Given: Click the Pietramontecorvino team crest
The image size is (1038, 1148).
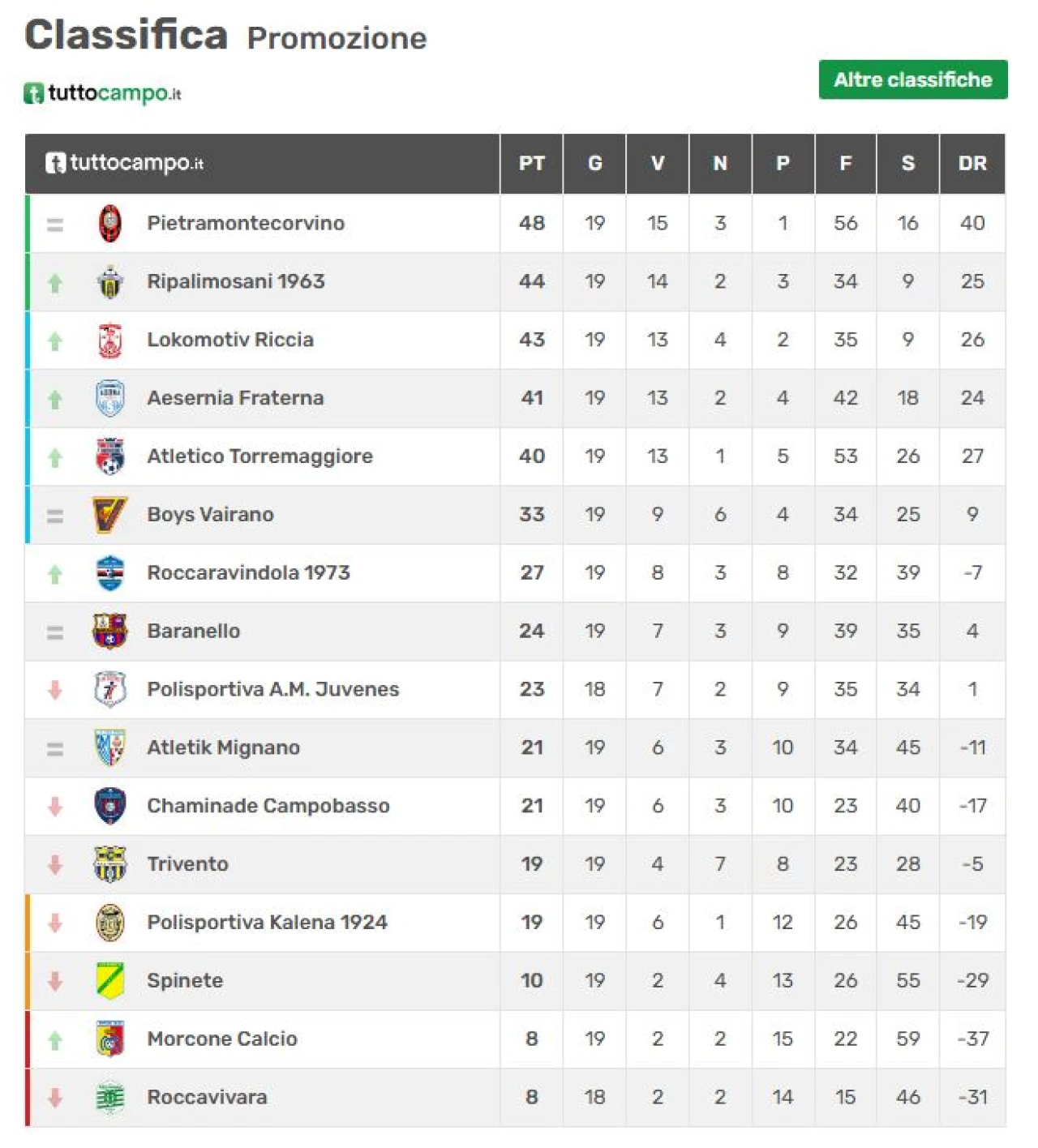Looking at the screenshot, I should [x=110, y=224].
